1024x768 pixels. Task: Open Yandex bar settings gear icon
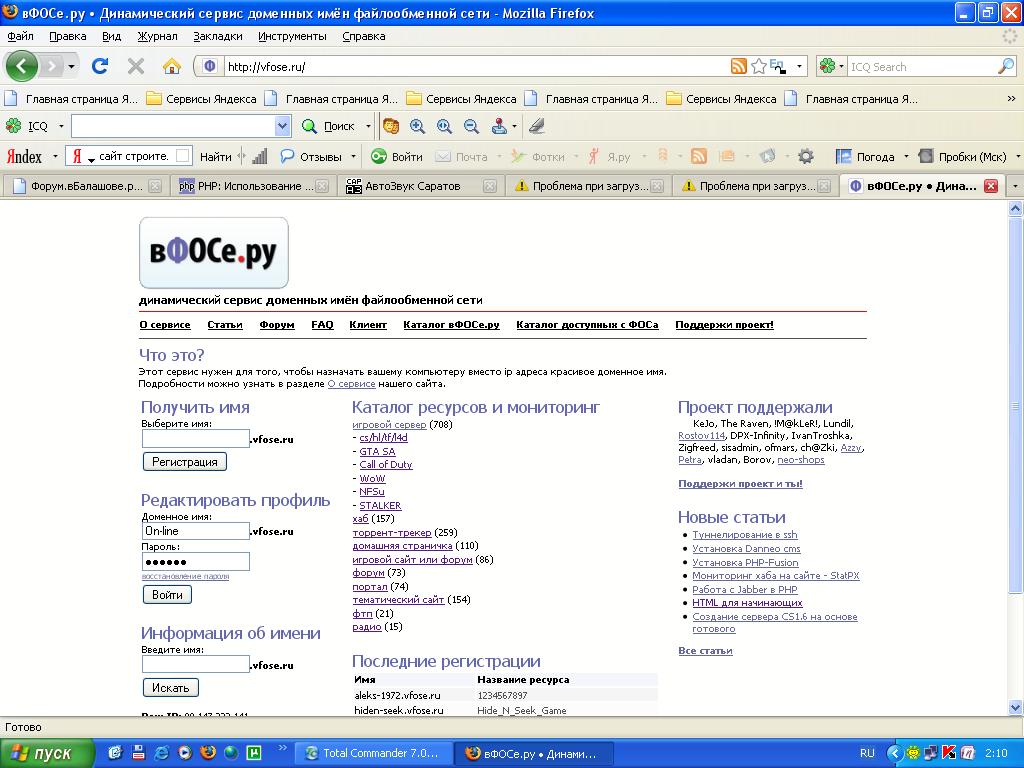[x=805, y=156]
